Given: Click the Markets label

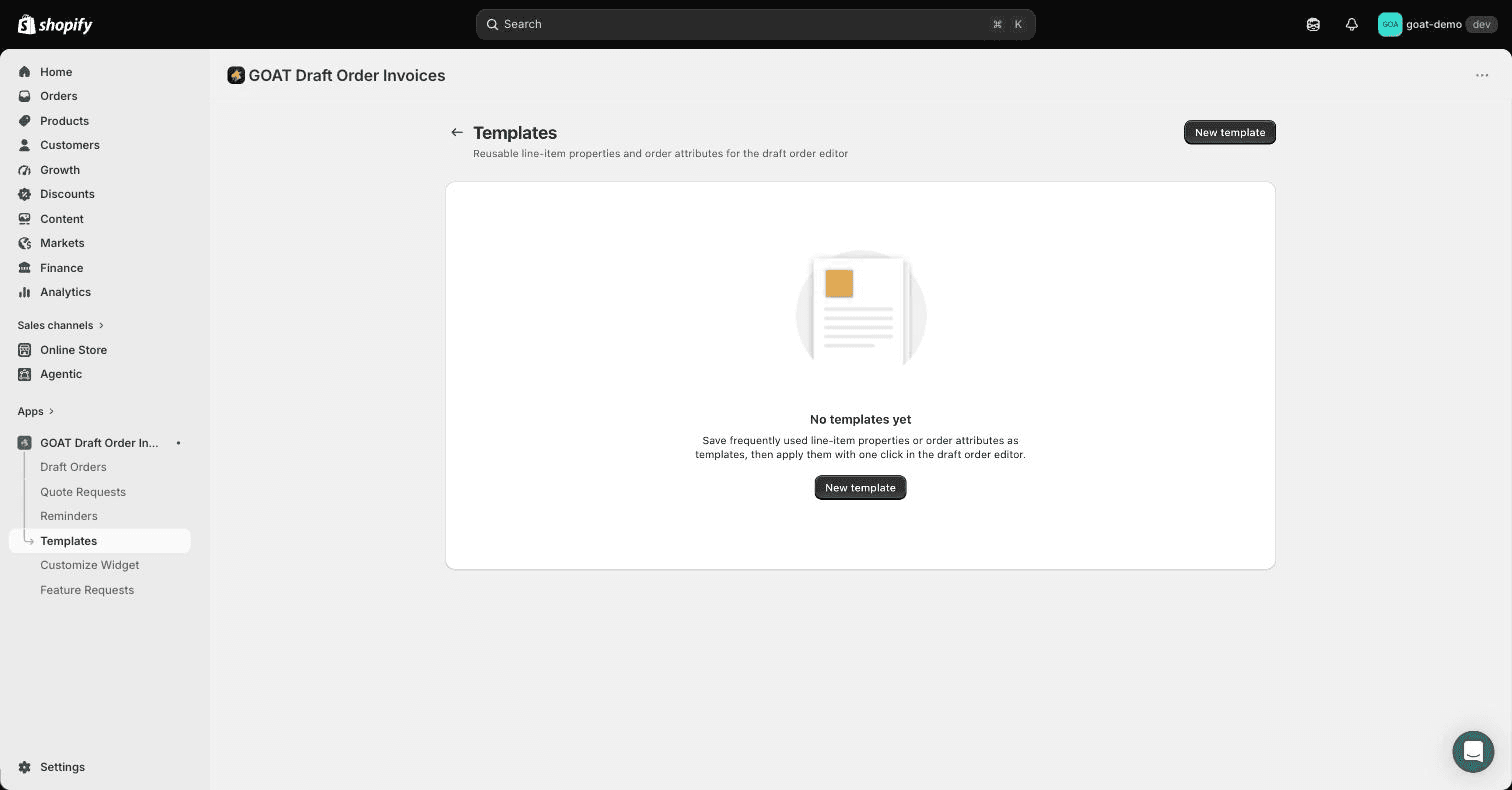Looking at the screenshot, I should 62,243.
